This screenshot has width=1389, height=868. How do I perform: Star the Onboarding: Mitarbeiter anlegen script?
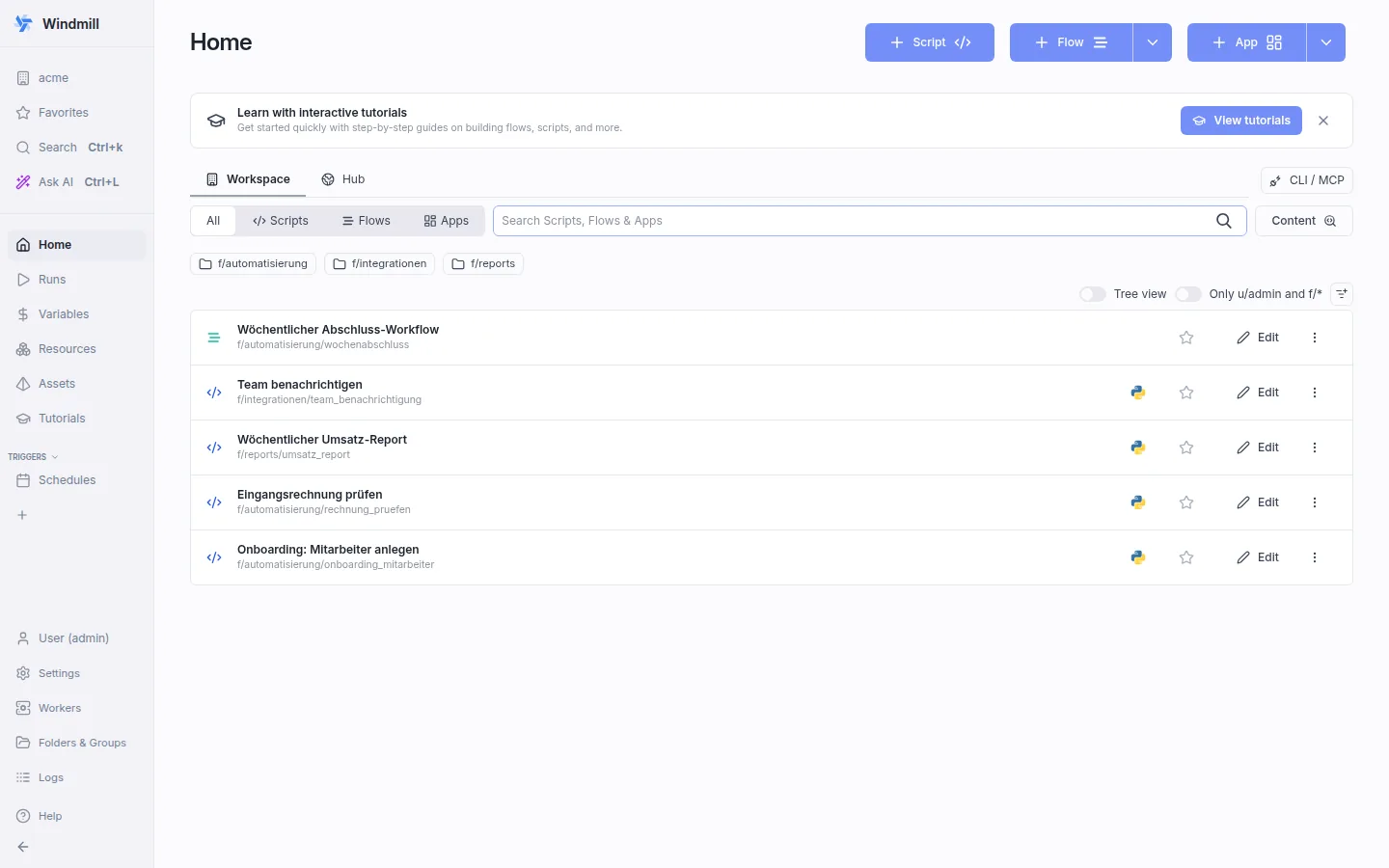(1186, 557)
